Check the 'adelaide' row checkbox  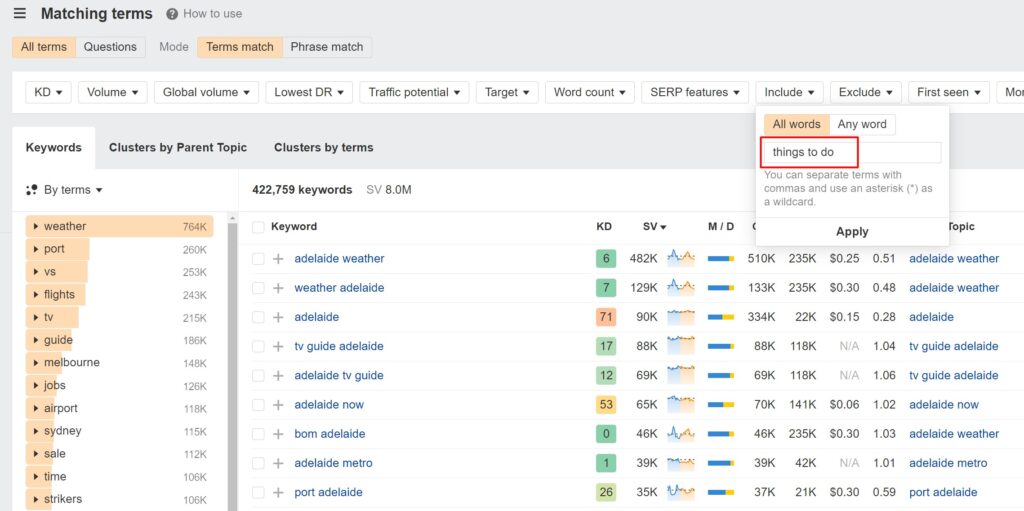coord(258,317)
